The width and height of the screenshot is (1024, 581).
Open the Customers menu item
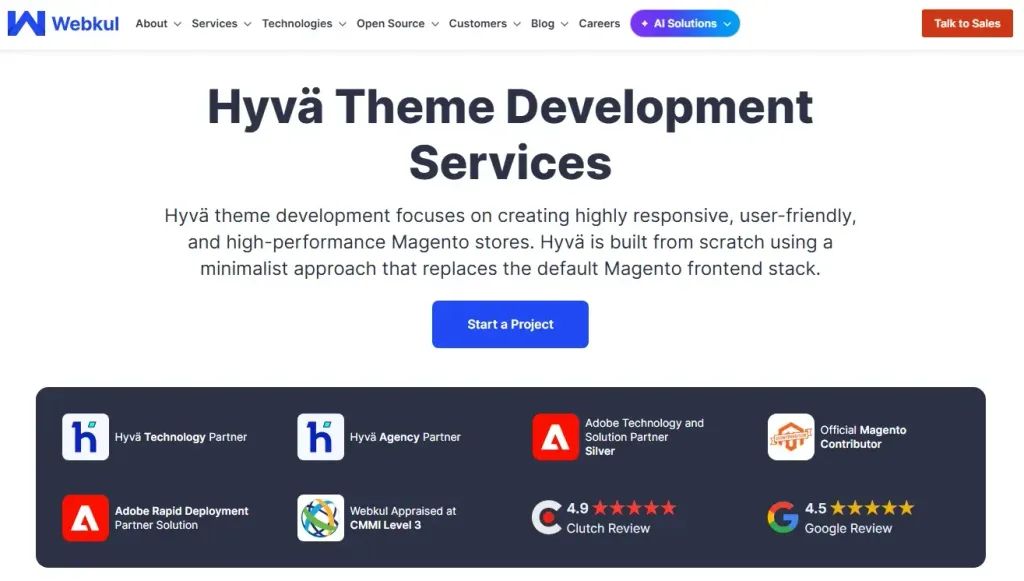tap(477, 24)
